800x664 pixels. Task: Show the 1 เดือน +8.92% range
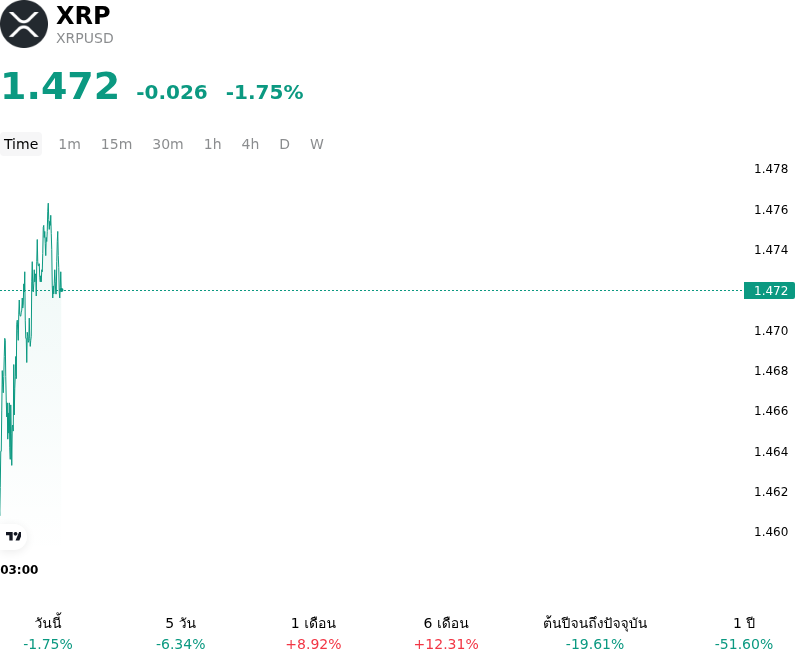[313, 633]
